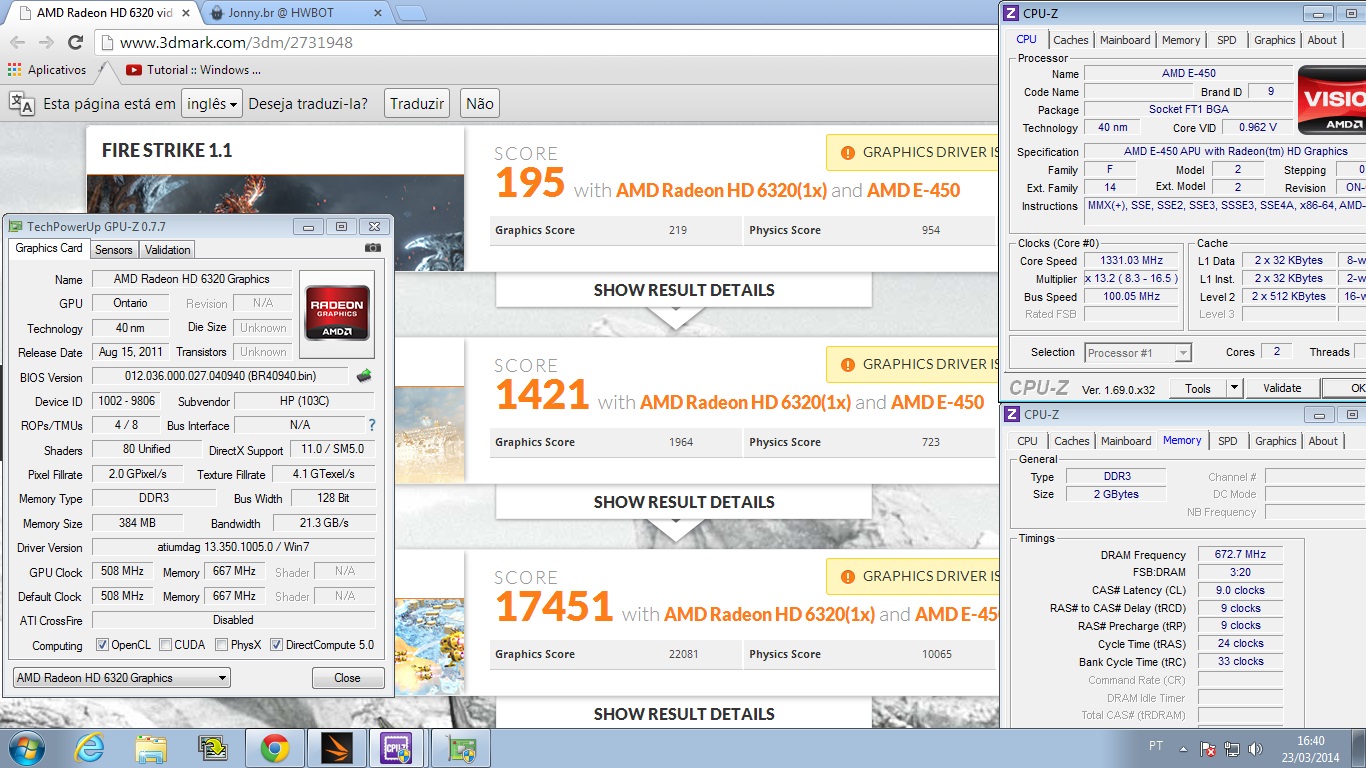Switch to the Sensors tab in GPU-Z
The width and height of the screenshot is (1366, 768).
point(114,250)
